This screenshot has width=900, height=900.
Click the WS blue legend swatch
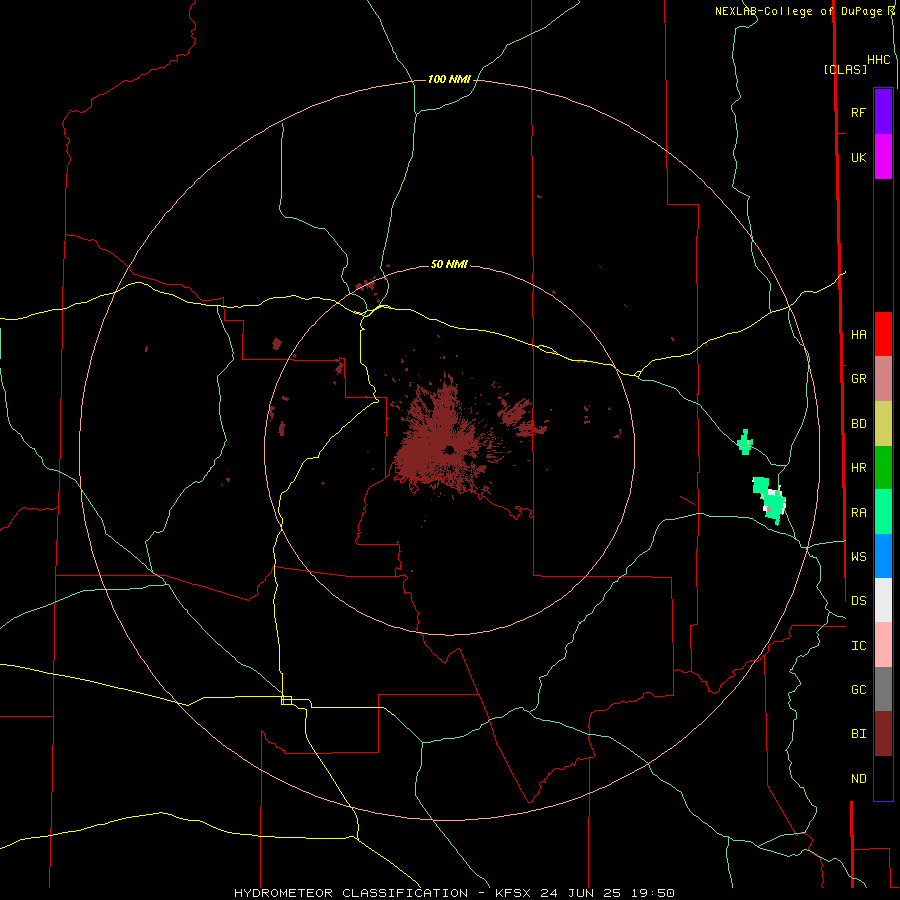tap(883, 556)
